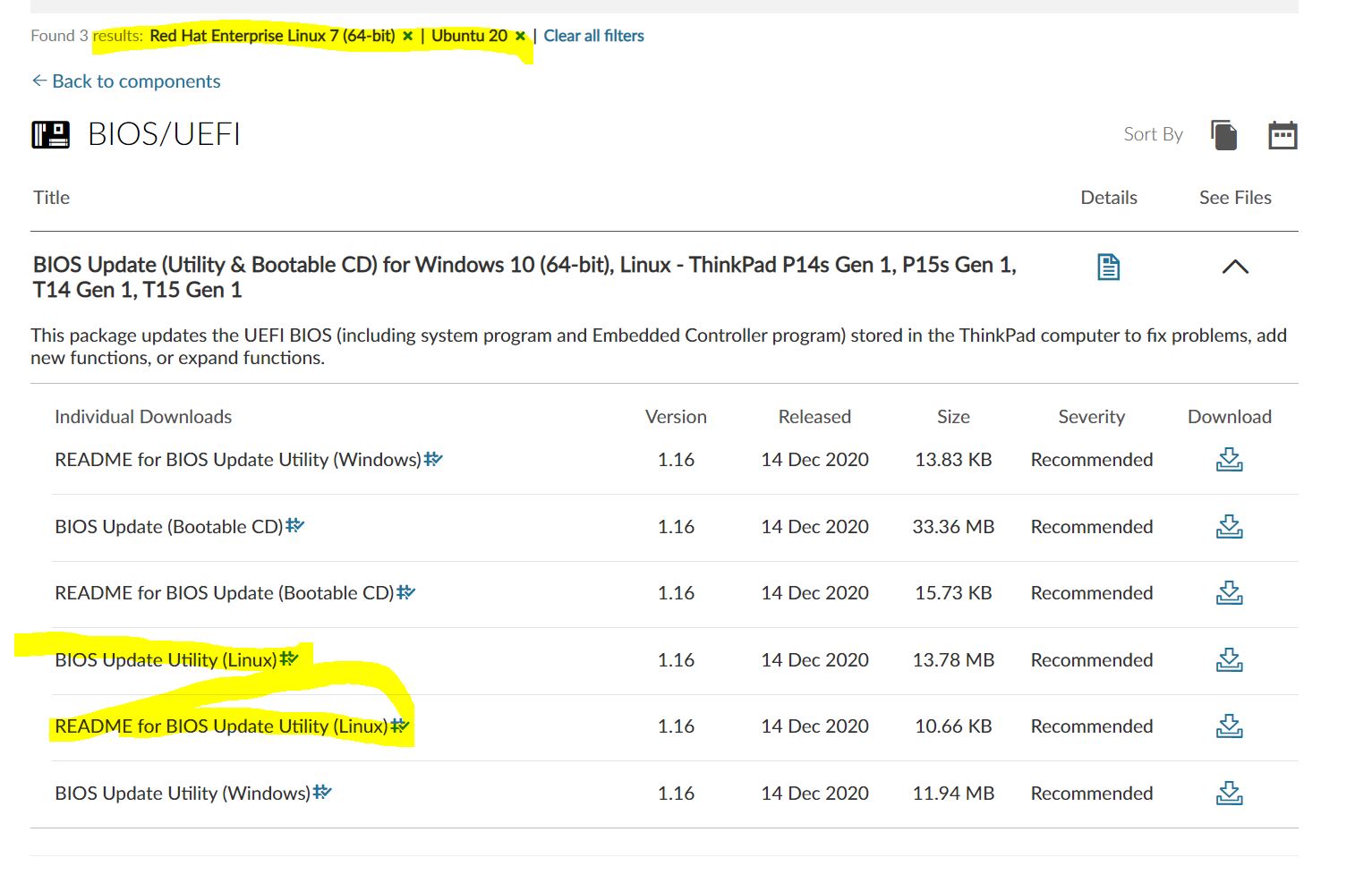The width and height of the screenshot is (1372, 883).
Task: Click README for BIOS Update (Bootable CD) name
Action: pos(225,593)
